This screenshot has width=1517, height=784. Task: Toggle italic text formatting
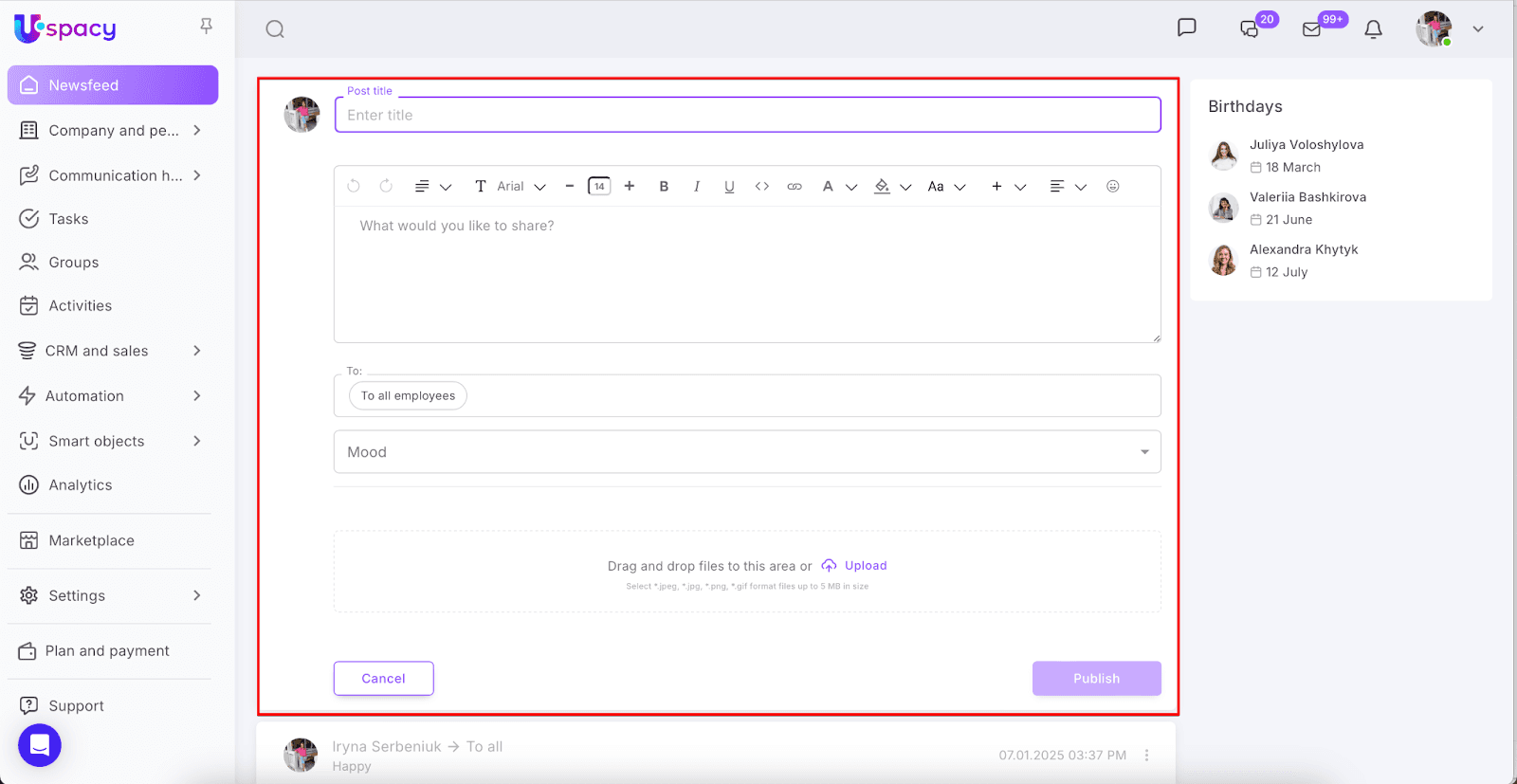point(697,187)
